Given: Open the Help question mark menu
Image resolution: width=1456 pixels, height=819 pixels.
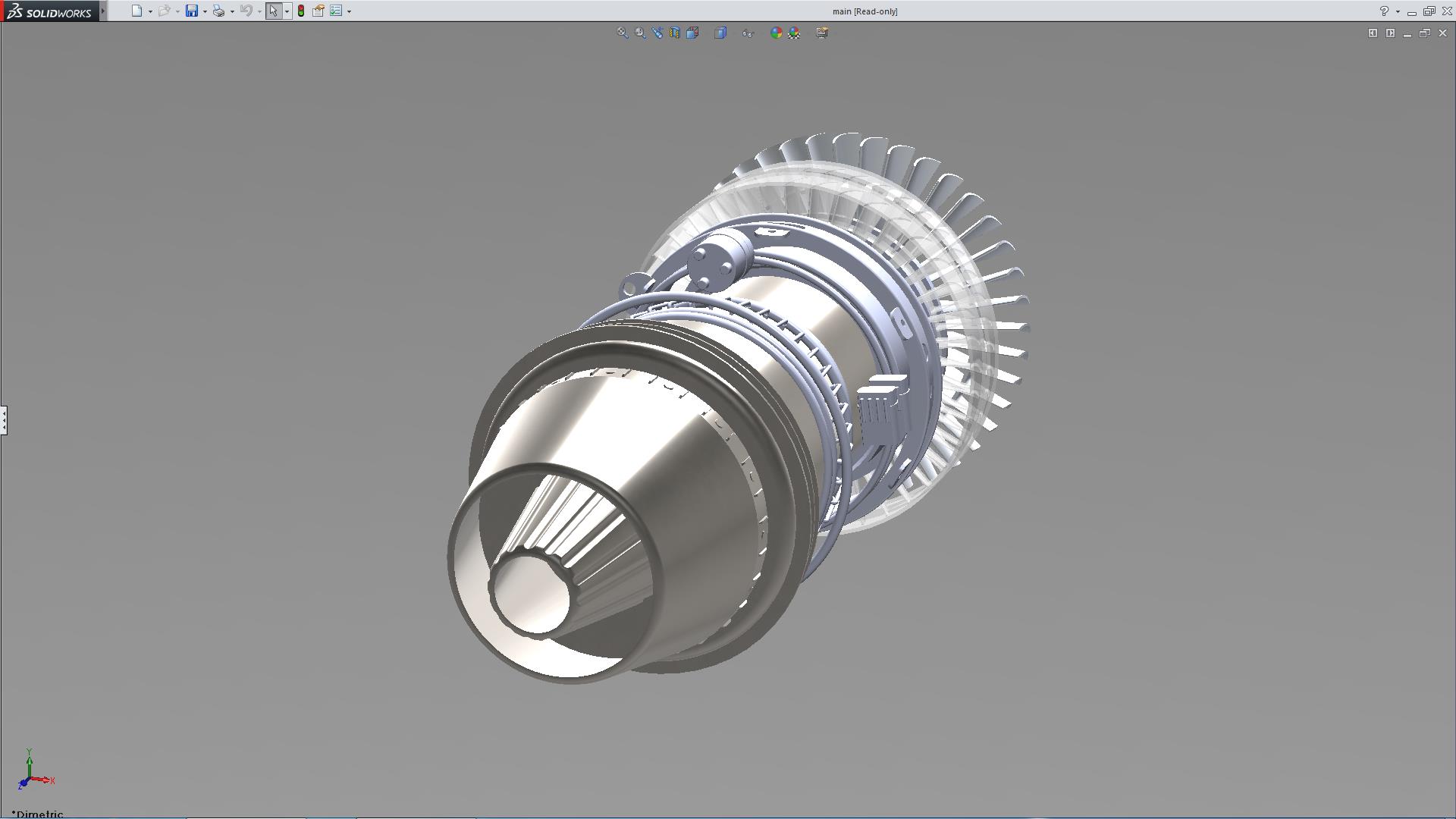Looking at the screenshot, I should (x=1384, y=11).
